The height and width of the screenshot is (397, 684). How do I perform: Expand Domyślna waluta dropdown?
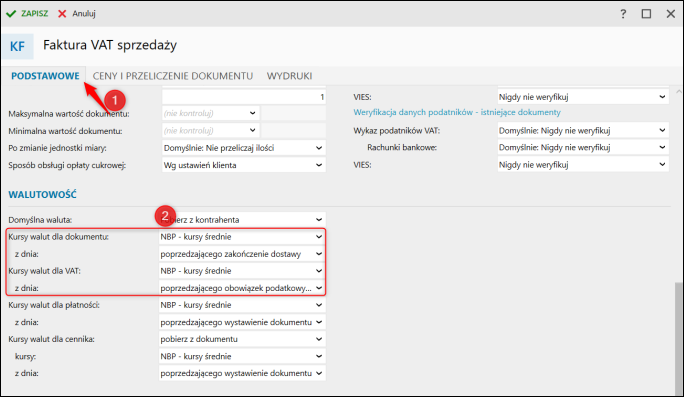[243, 219]
